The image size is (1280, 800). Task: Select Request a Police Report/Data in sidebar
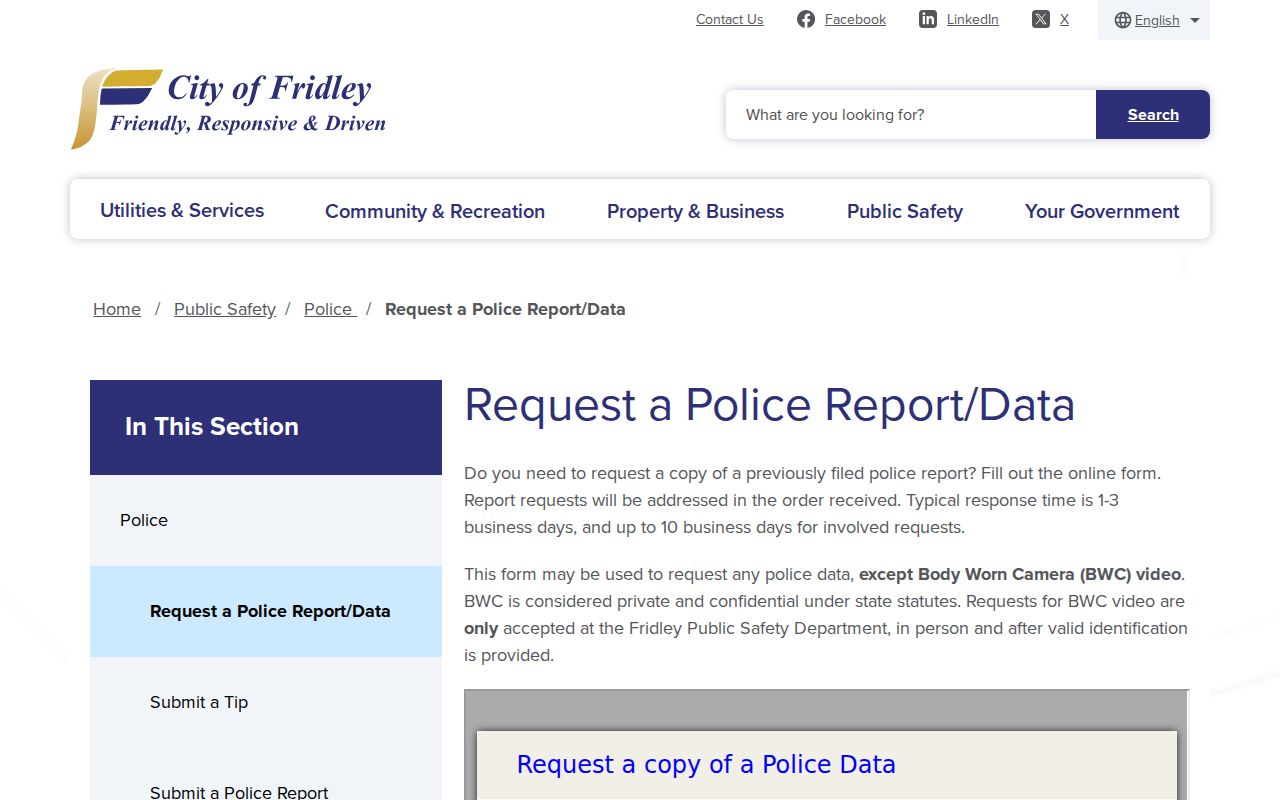[x=266, y=611]
